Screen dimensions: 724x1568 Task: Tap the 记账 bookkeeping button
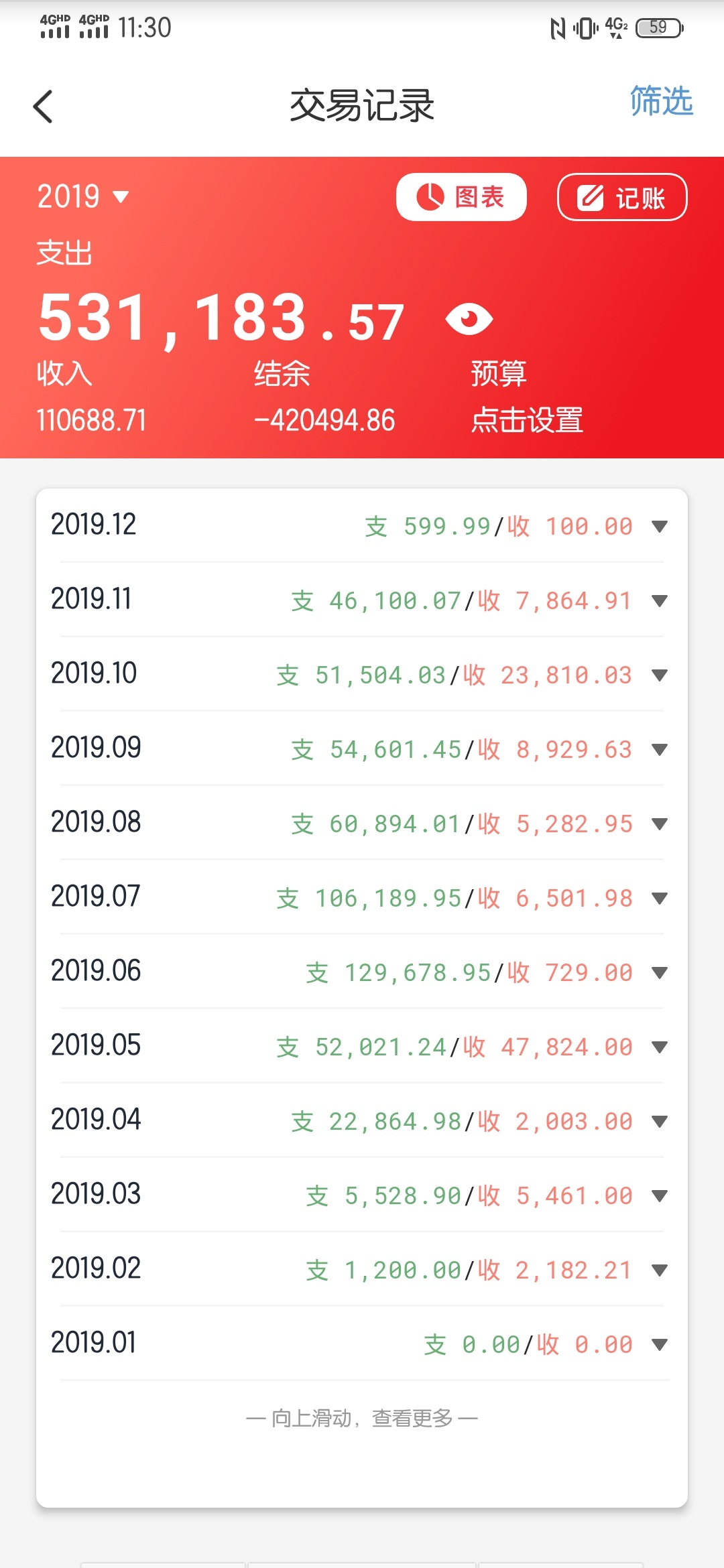[622, 198]
